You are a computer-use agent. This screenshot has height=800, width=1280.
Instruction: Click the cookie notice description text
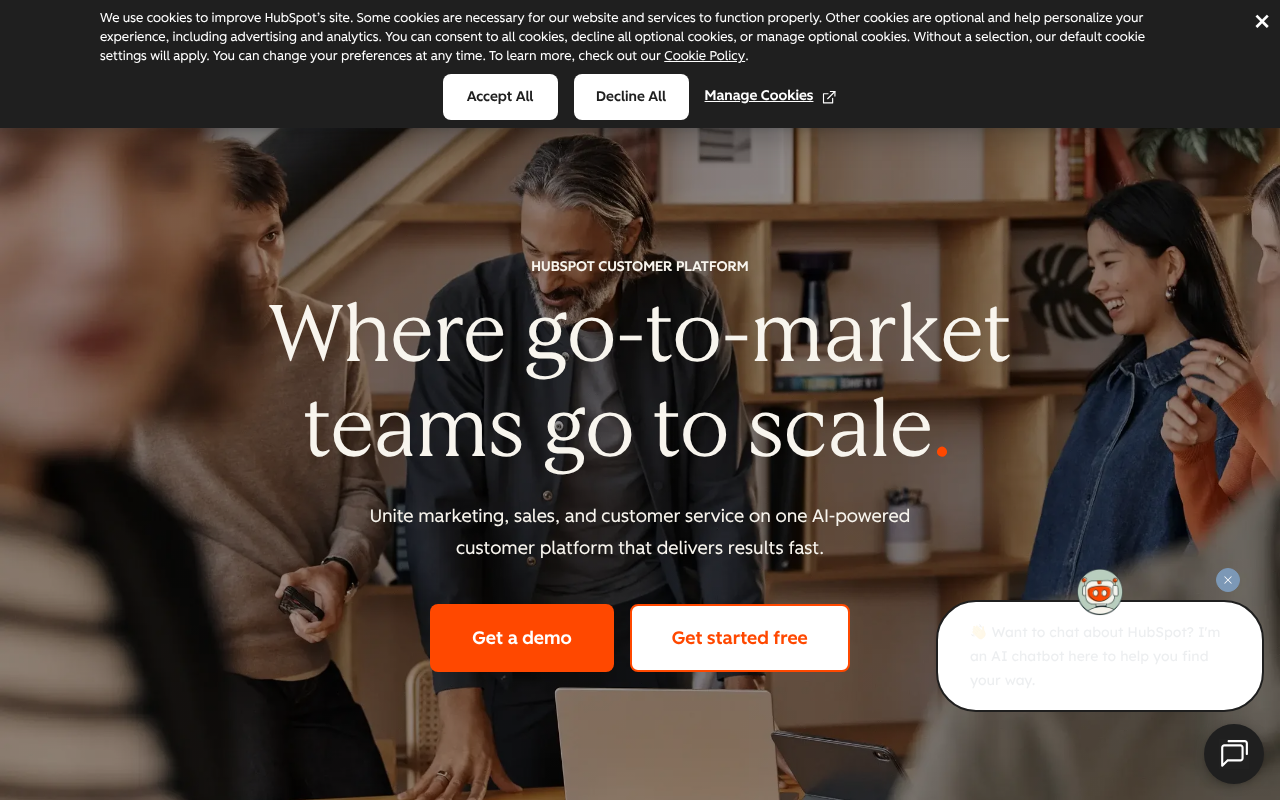click(x=622, y=37)
